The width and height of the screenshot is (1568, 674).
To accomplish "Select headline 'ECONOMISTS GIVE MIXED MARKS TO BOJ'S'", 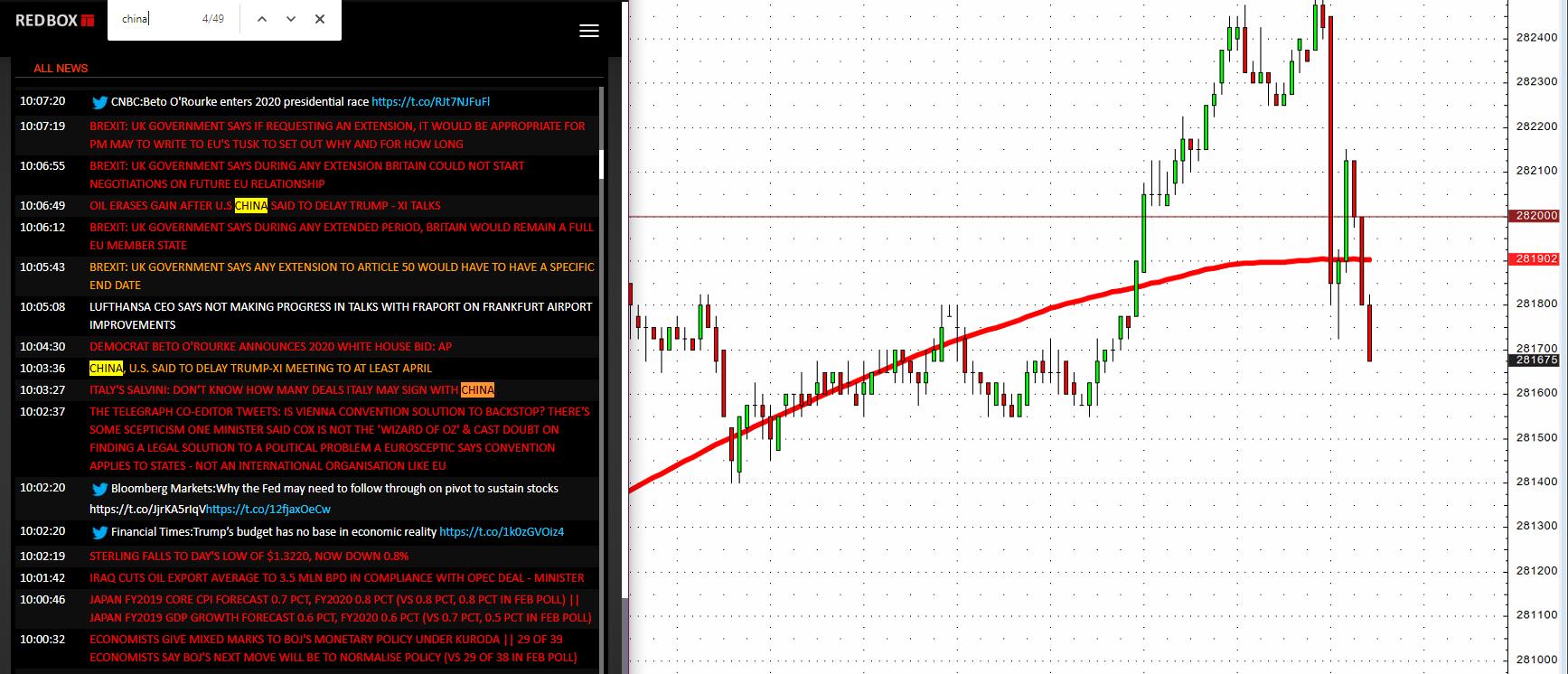I will (x=333, y=648).
